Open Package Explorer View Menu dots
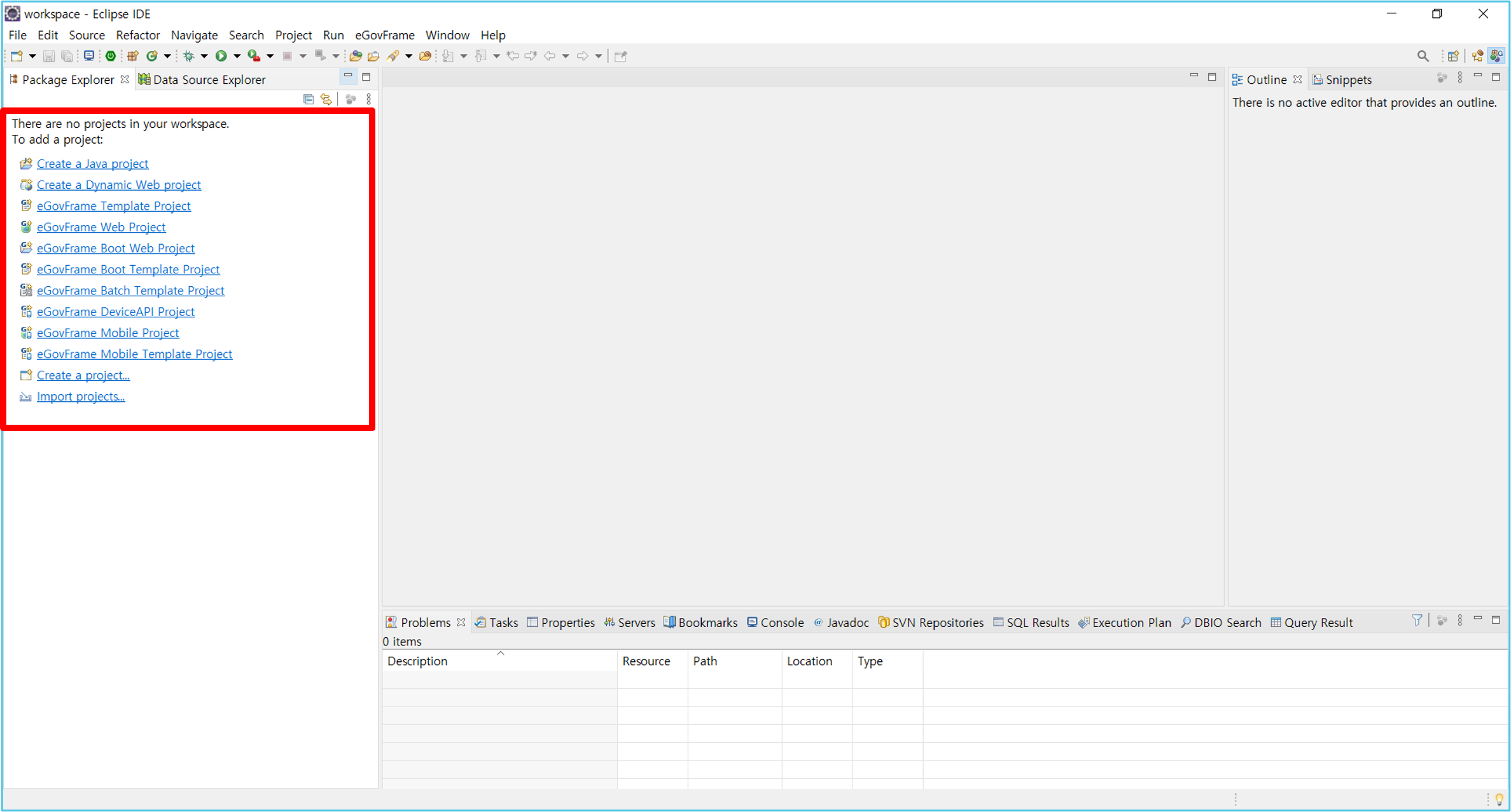This screenshot has height=812, width=1511. pos(369,99)
